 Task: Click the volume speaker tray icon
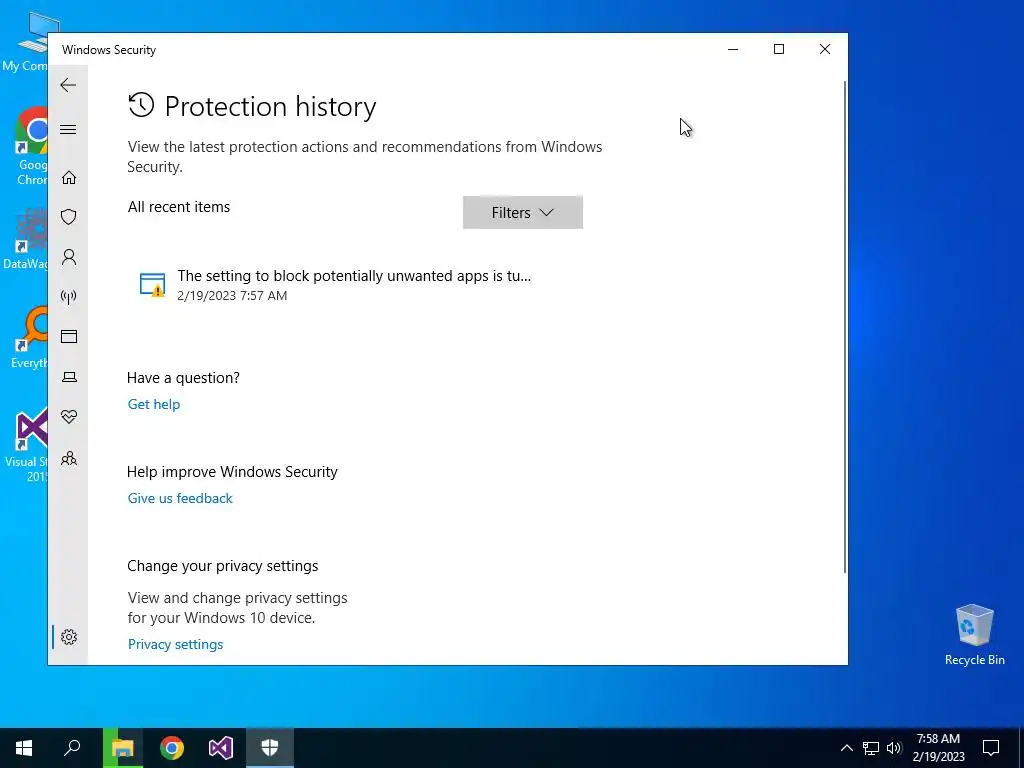pyautogui.click(x=894, y=748)
